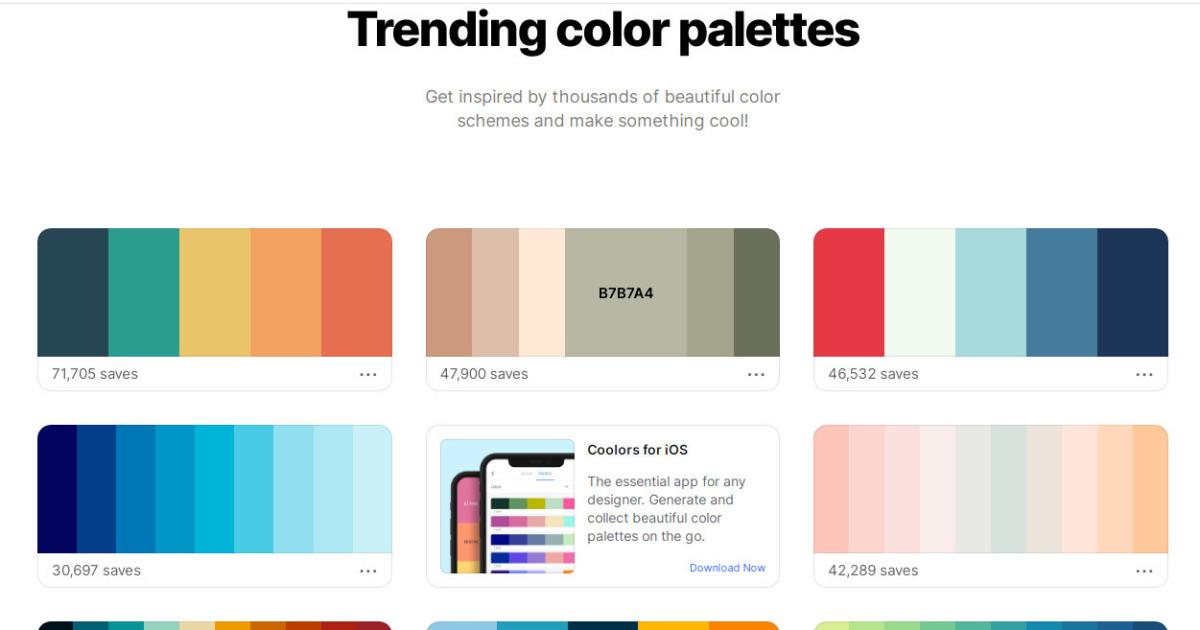Open options menu for 47,900 saves palette

click(x=756, y=374)
